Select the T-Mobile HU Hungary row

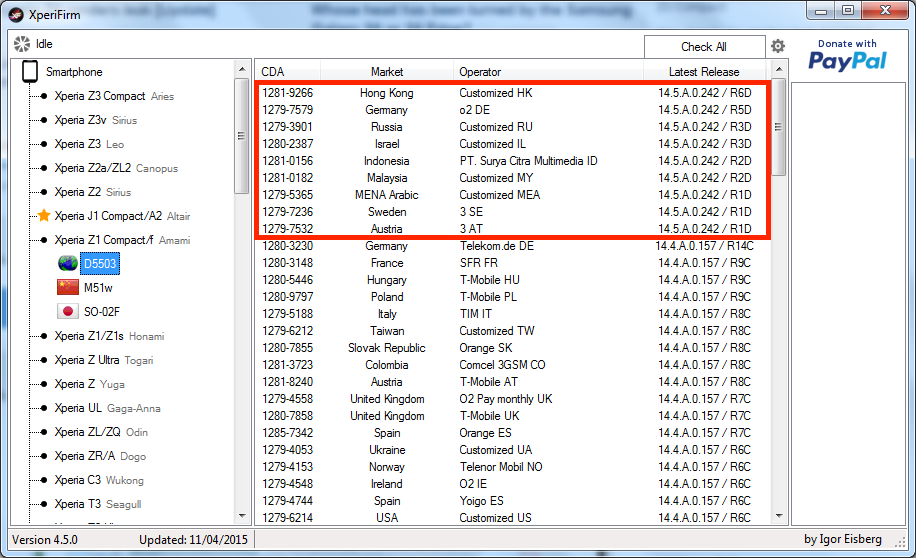tap(513, 280)
